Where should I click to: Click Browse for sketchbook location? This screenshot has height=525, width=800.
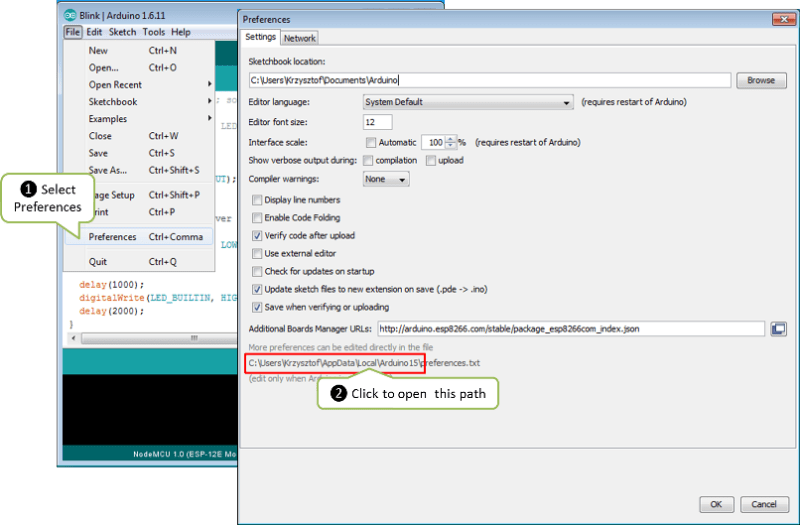pos(761,80)
